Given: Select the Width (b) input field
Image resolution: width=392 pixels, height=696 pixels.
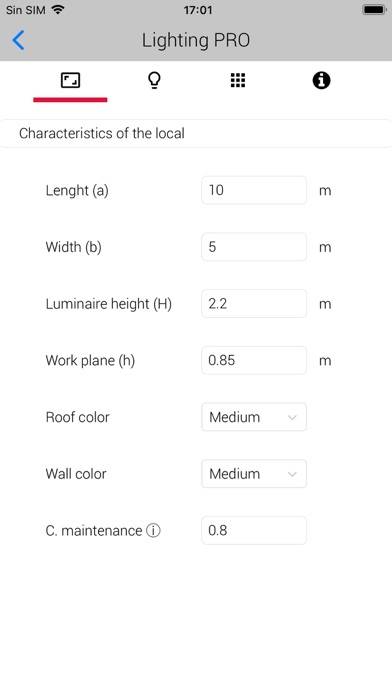Looking at the screenshot, I should 254,246.
